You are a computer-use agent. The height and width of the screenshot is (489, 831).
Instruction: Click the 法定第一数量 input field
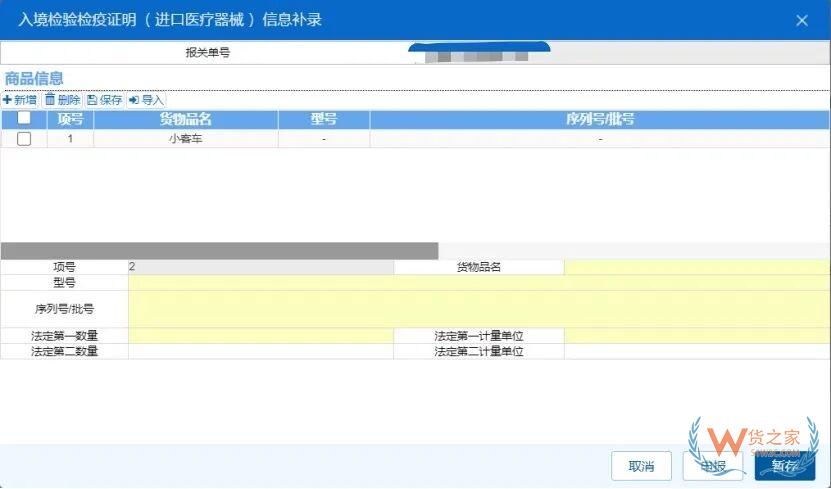pyautogui.click(x=261, y=336)
